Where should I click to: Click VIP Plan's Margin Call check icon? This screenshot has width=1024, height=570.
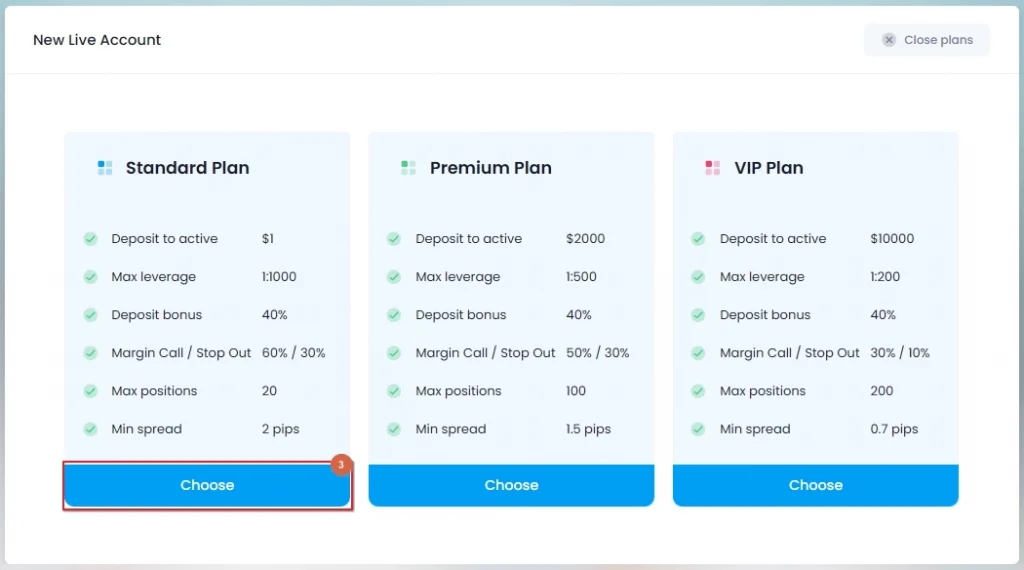point(698,353)
